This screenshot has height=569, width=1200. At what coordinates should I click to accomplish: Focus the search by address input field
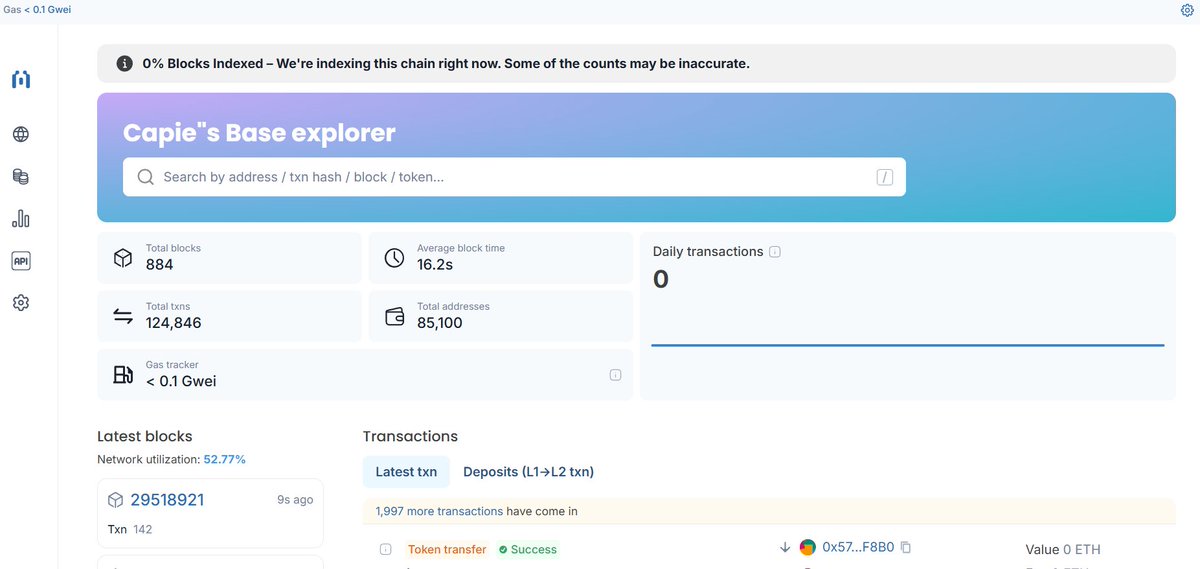[x=515, y=177]
